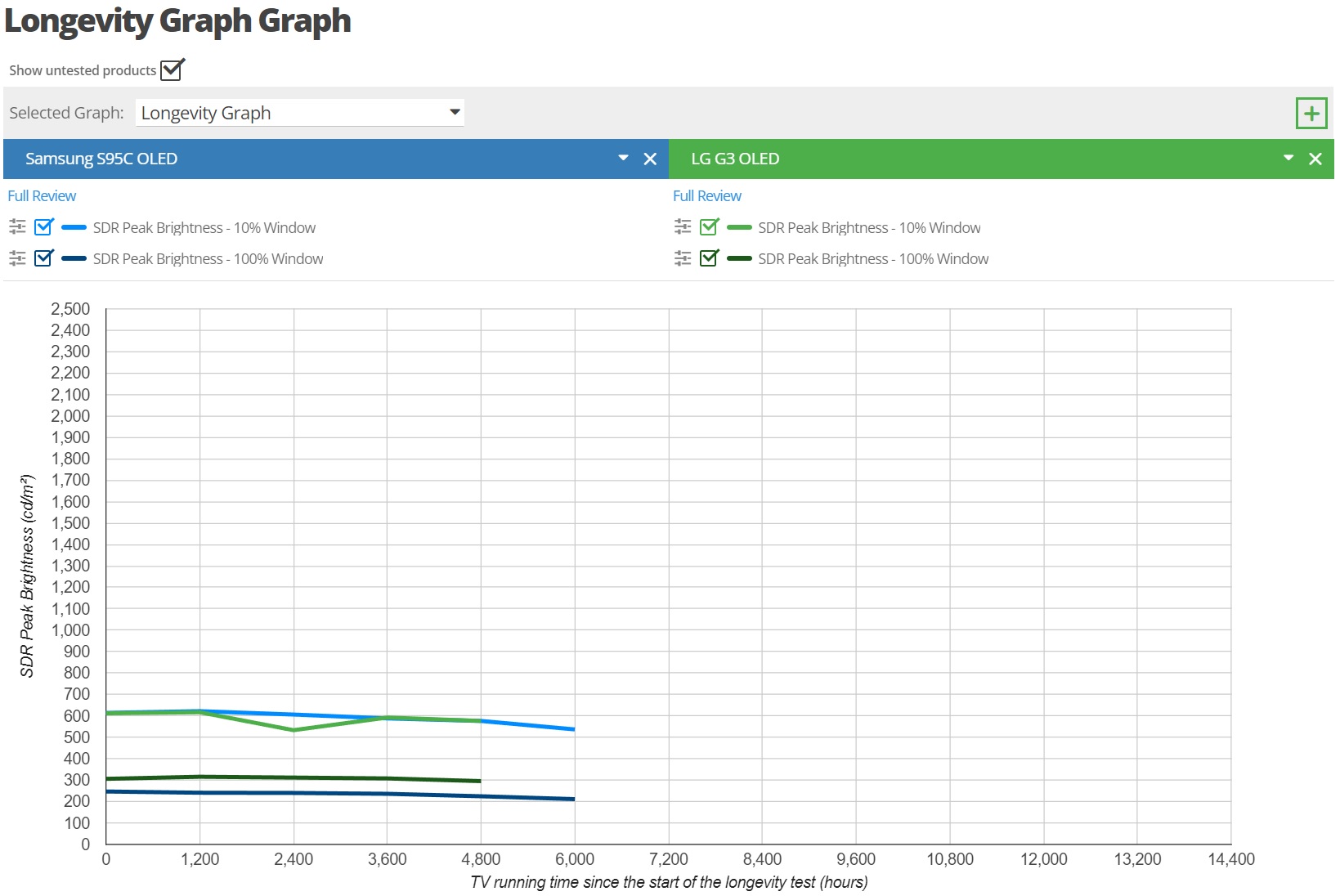Click LG SDR Peak Brightness - 100% Window label
Screen dimensions: 1340x896
pyautogui.click(x=873, y=259)
